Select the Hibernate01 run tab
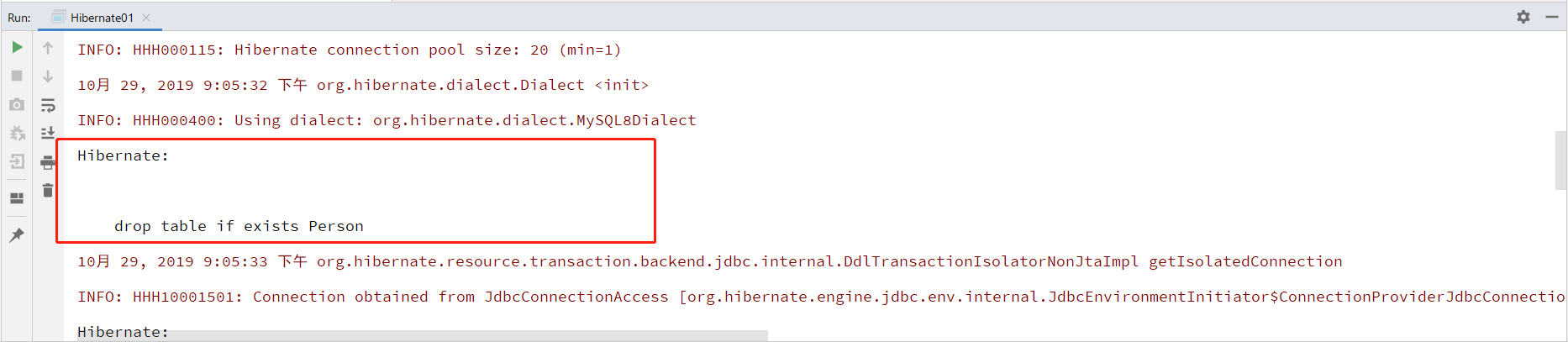The image size is (1568, 342). [x=101, y=18]
